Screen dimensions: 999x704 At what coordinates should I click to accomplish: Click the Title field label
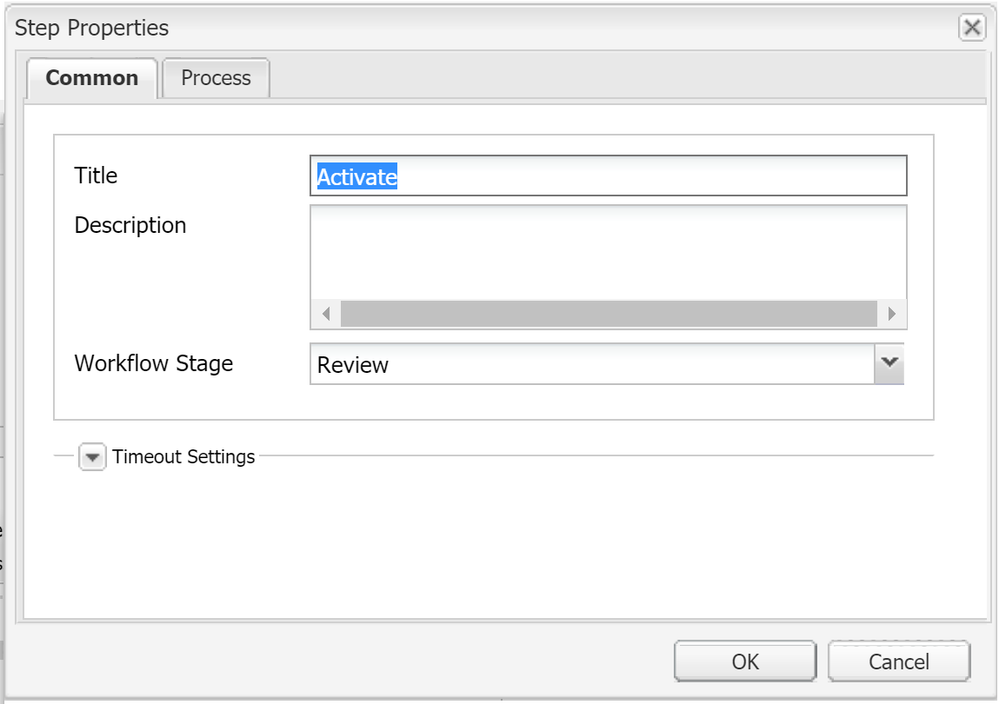click(x=96, y=176)
